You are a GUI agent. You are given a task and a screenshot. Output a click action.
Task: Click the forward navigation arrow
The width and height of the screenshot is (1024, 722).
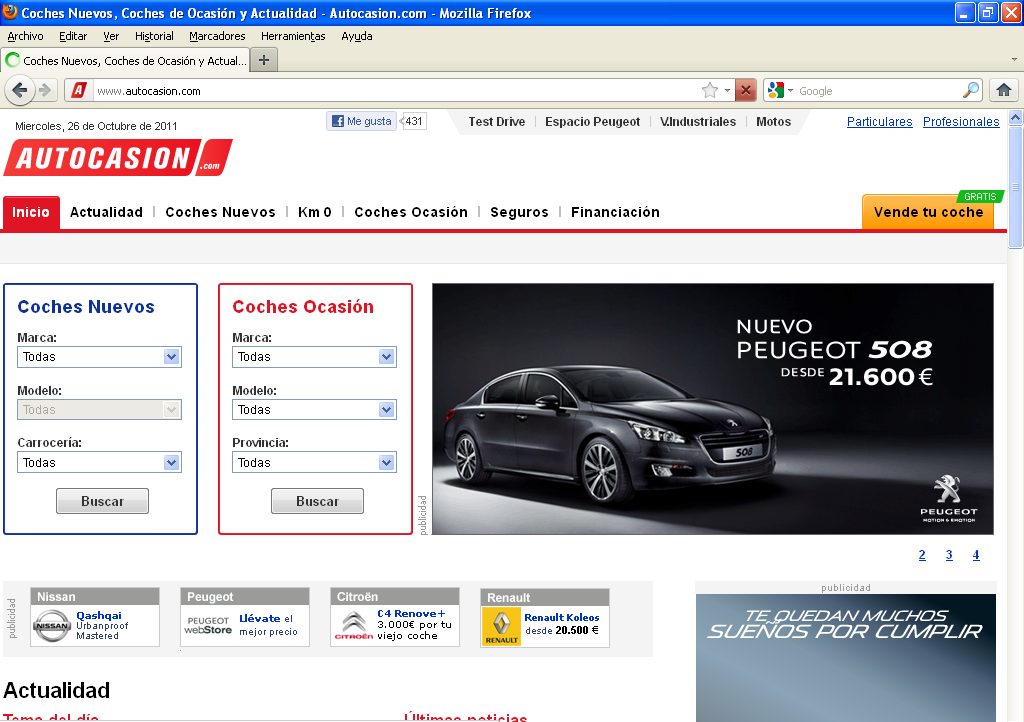[x=45, y=90]
